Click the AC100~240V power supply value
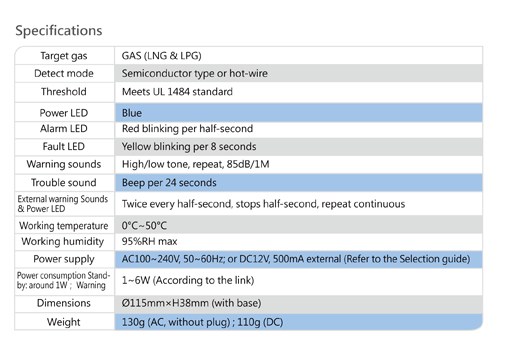This screenshot has height=360, width=505. tap(296, 259)
